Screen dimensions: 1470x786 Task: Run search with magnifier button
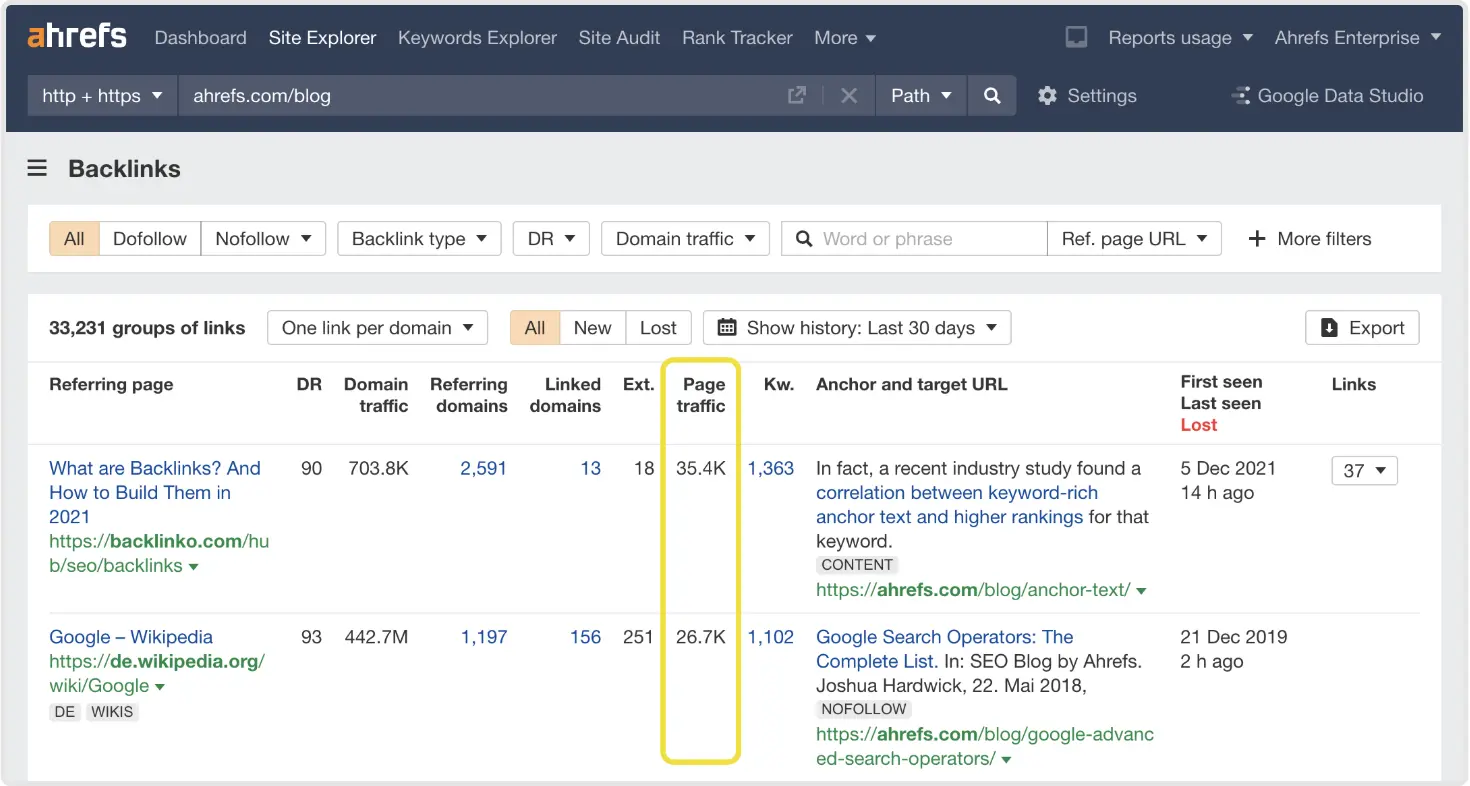(x=992, y=96)
